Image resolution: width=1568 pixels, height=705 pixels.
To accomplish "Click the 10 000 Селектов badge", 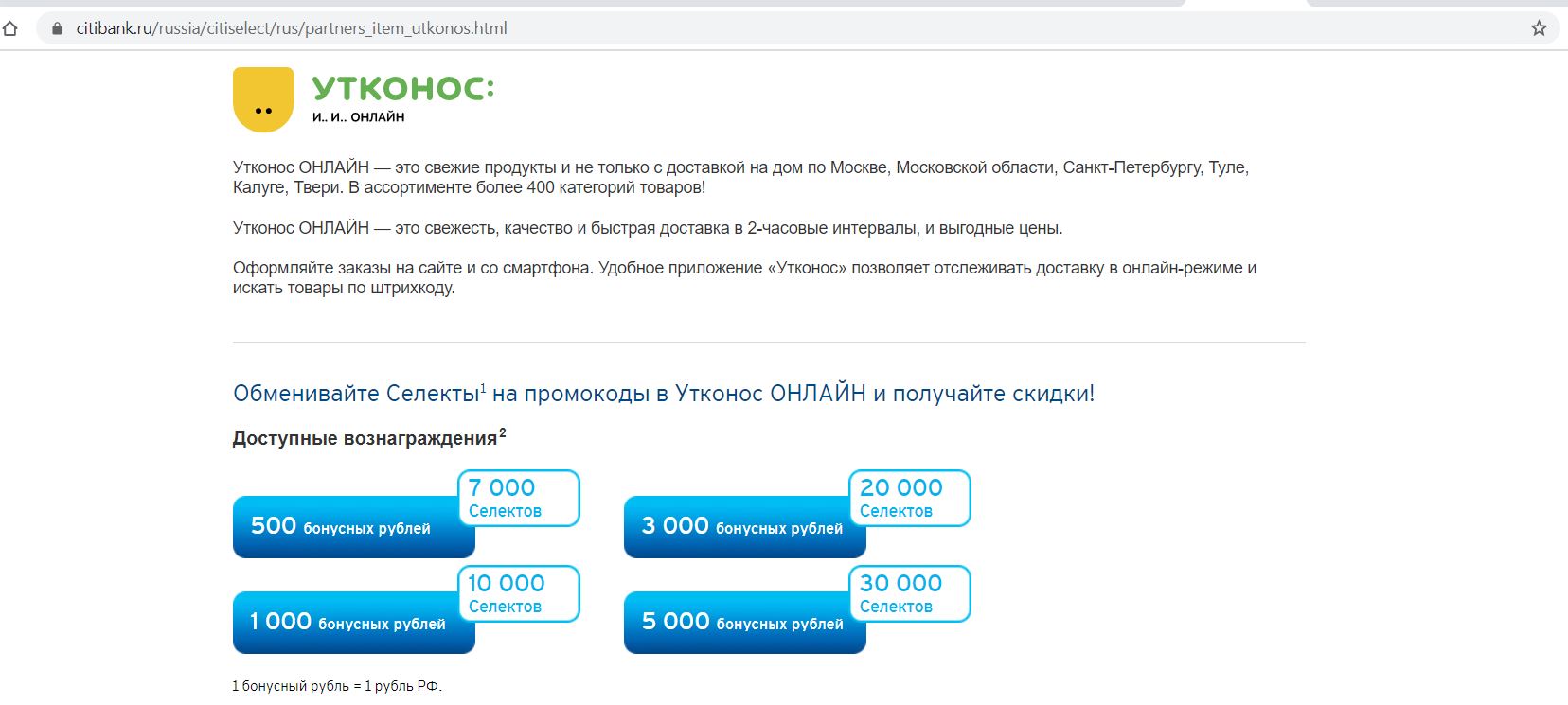I will (519, 593).
